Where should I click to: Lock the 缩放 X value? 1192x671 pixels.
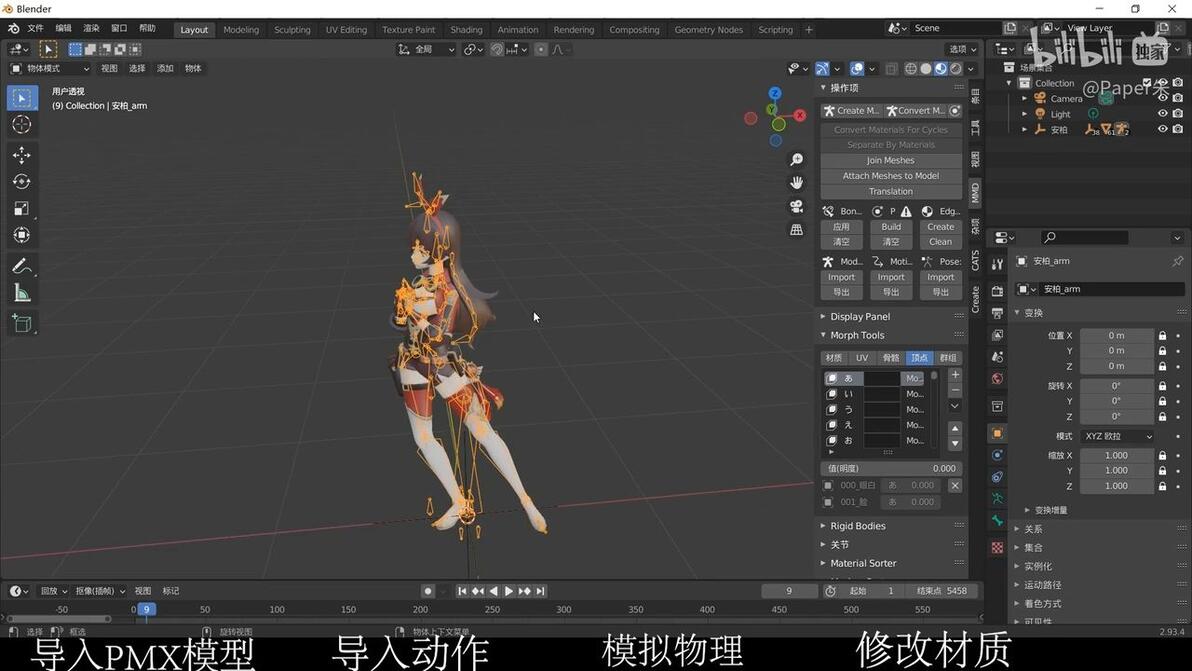tap(1162, 455)
